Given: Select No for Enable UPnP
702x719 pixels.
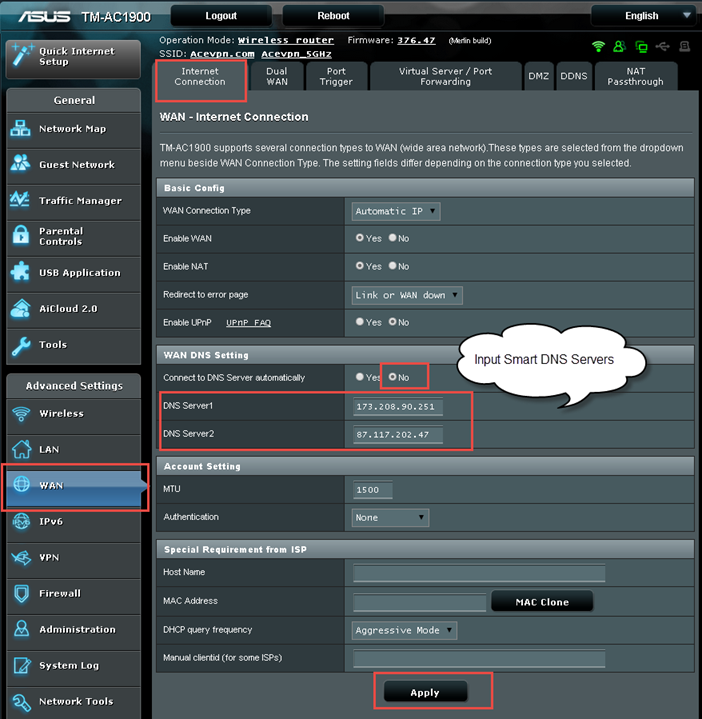Looking at the screenshot, I should [x=392, y=321].
